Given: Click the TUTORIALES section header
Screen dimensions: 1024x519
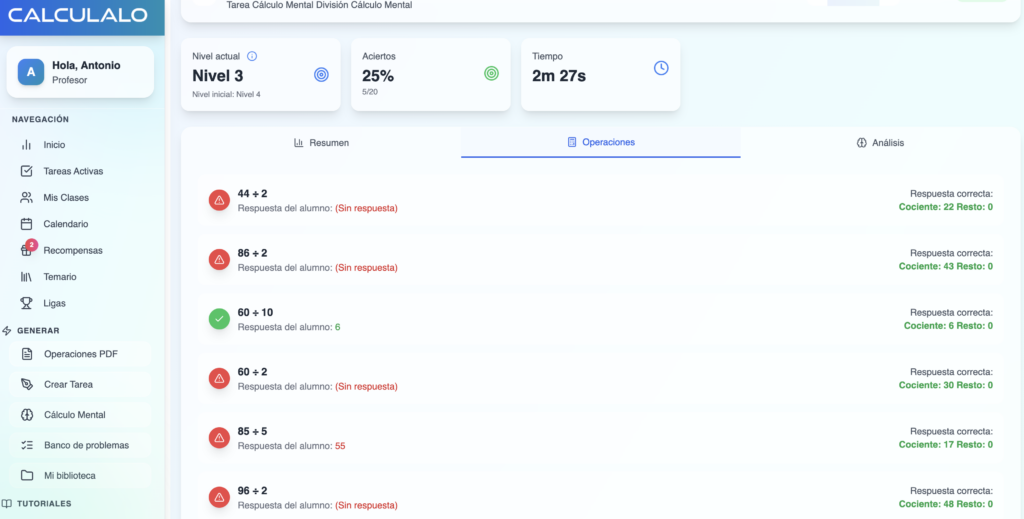Looking at the screenshot, I should click(44, 503).
